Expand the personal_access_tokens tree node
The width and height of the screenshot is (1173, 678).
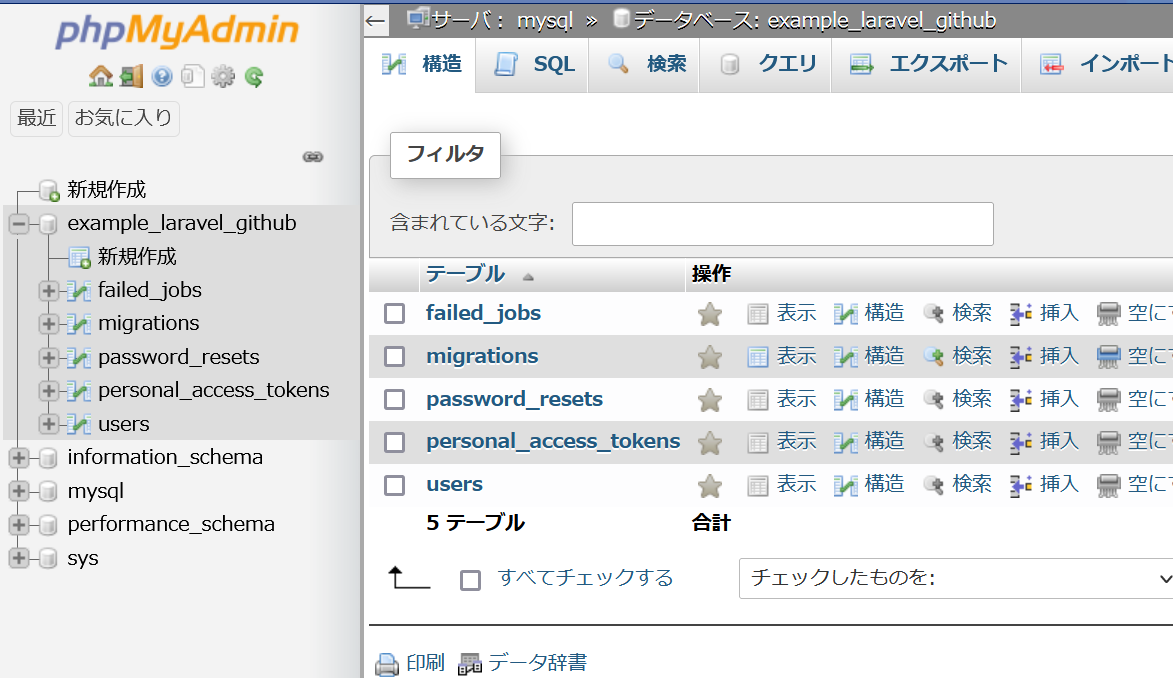point(49,391)
